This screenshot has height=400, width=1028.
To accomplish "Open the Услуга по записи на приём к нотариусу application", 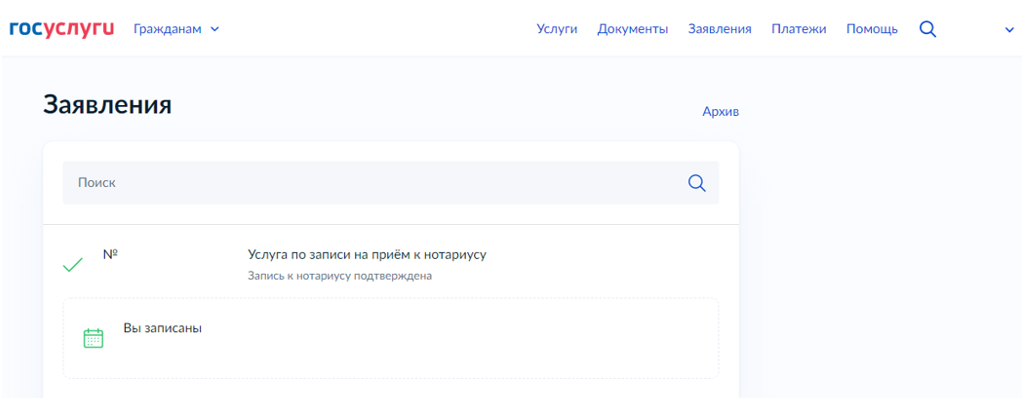I will coord(367,254).
